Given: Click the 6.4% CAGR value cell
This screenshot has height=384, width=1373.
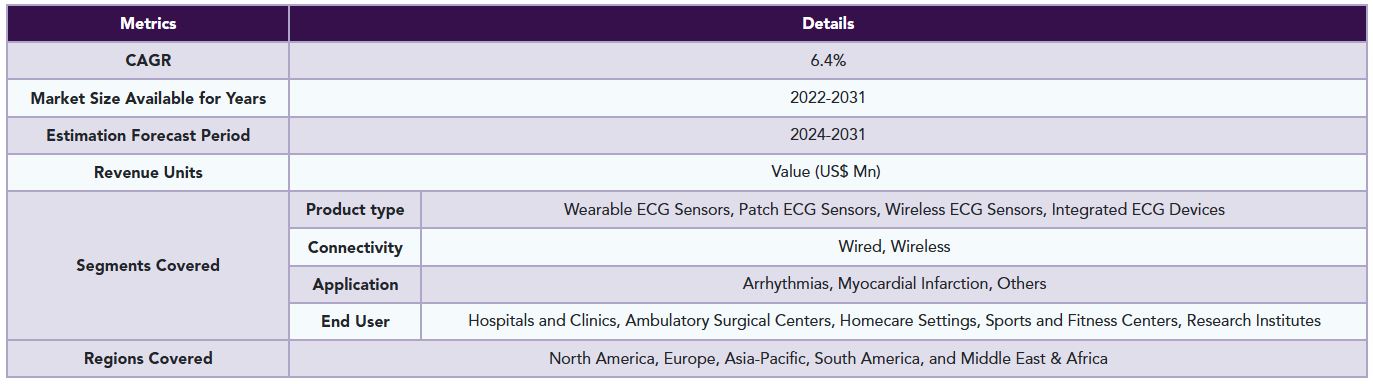Looking at the screenshot, I should [828, 60].
